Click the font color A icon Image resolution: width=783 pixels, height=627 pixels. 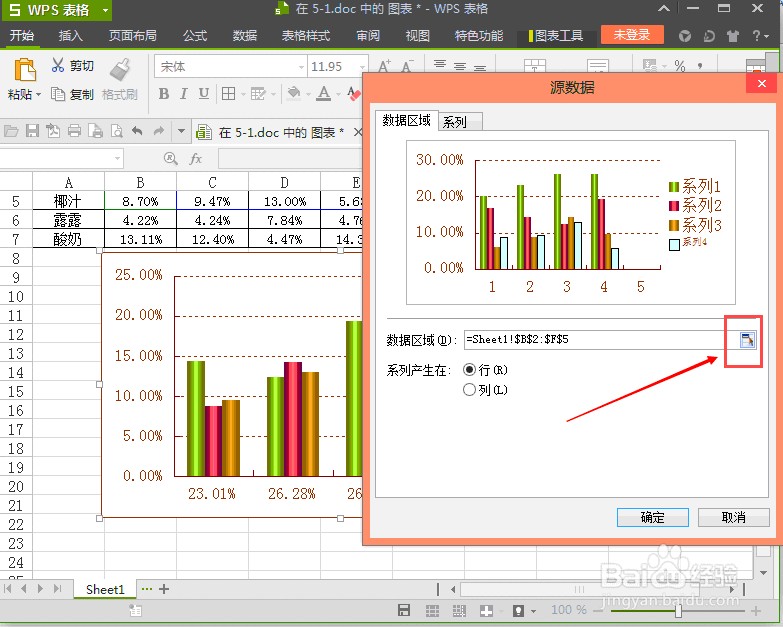point(324,93)
